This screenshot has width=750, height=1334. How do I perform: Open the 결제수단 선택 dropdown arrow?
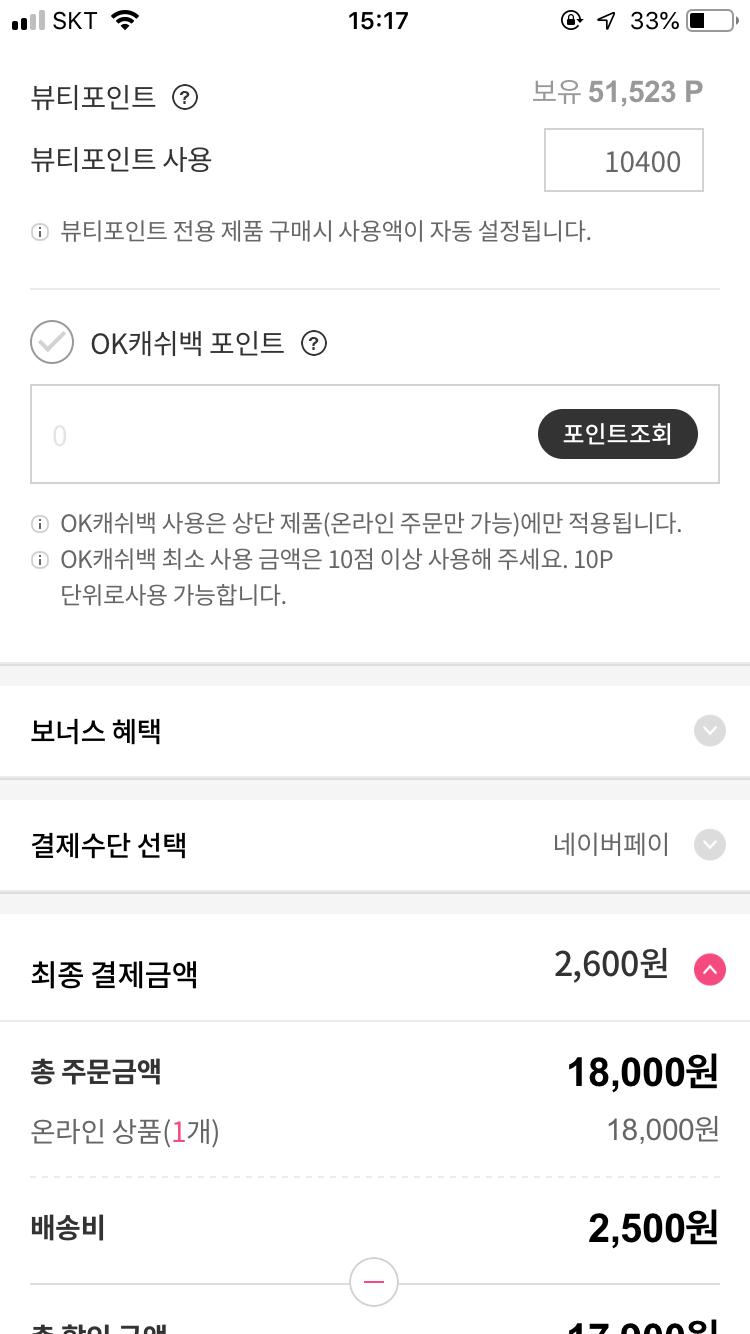(709, 845)
